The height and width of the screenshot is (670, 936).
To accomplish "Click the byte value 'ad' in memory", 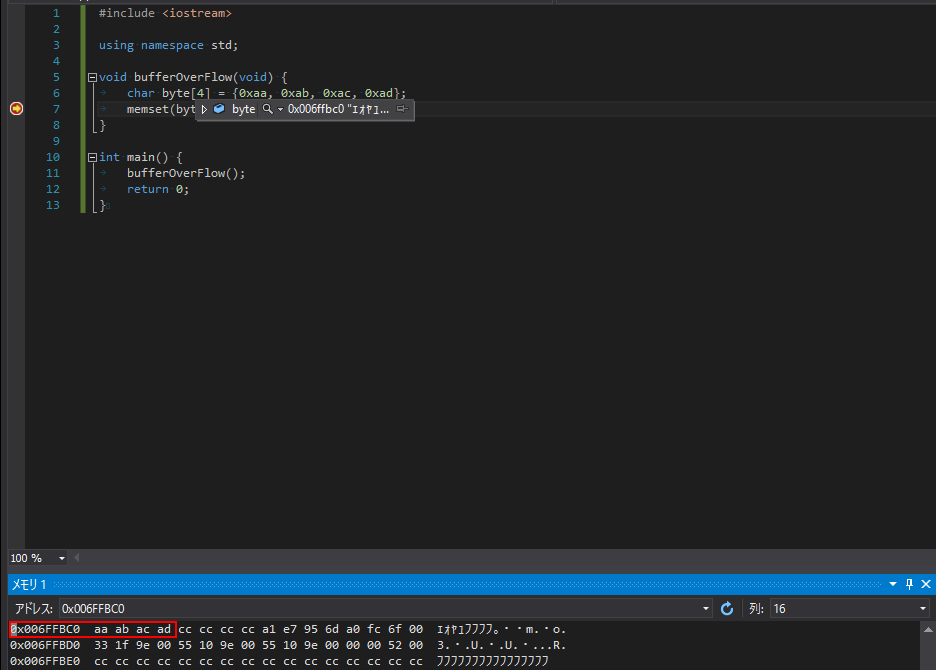I will (164, 629).
